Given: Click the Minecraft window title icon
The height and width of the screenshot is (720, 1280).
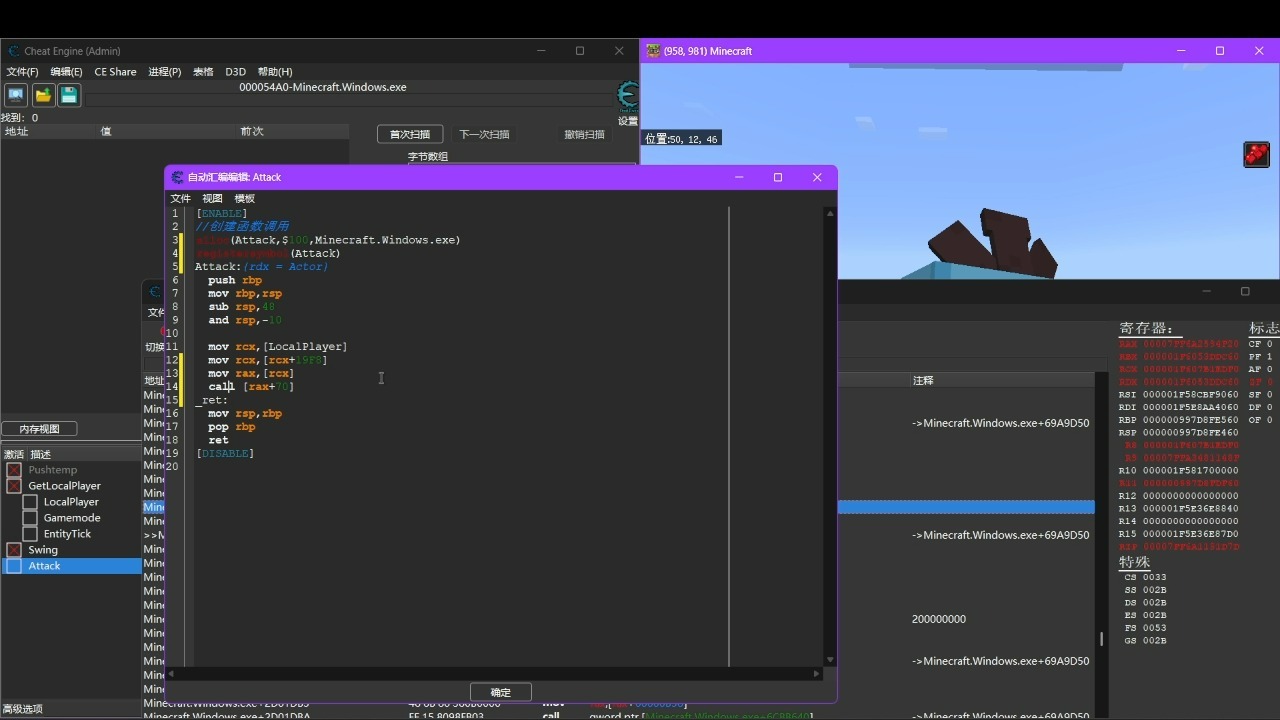Looking at the screenshot, I should 653,51.
